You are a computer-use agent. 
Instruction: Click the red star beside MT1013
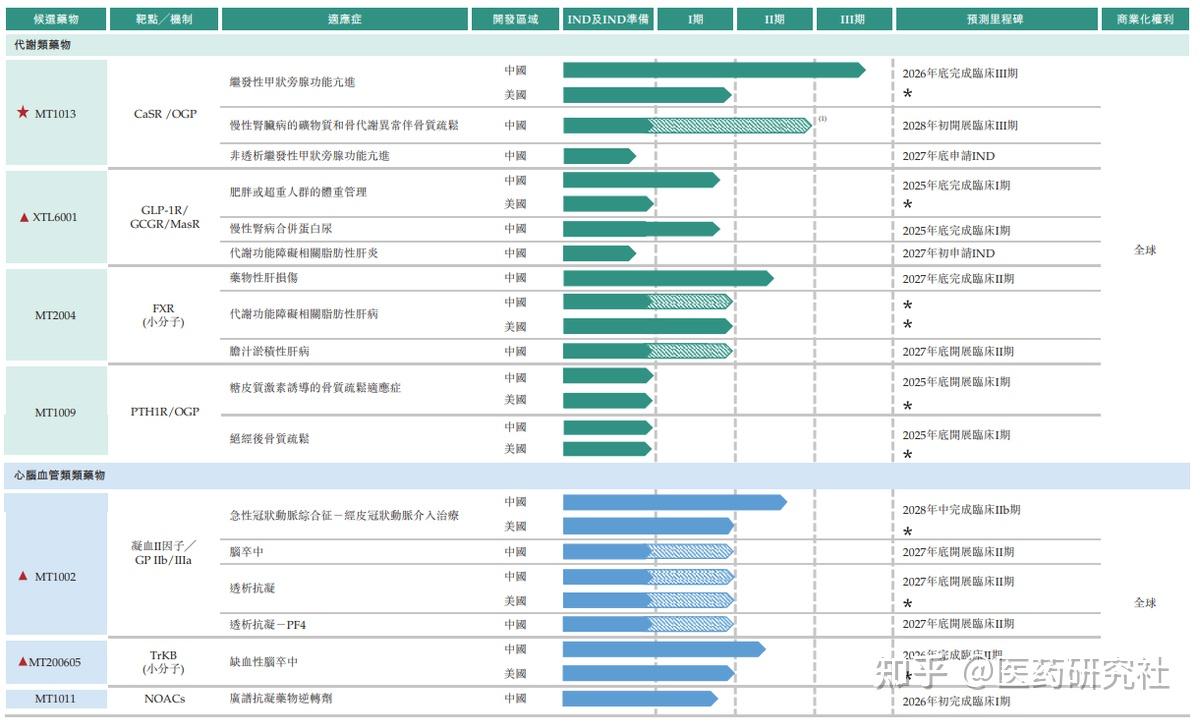coord(22,113)
